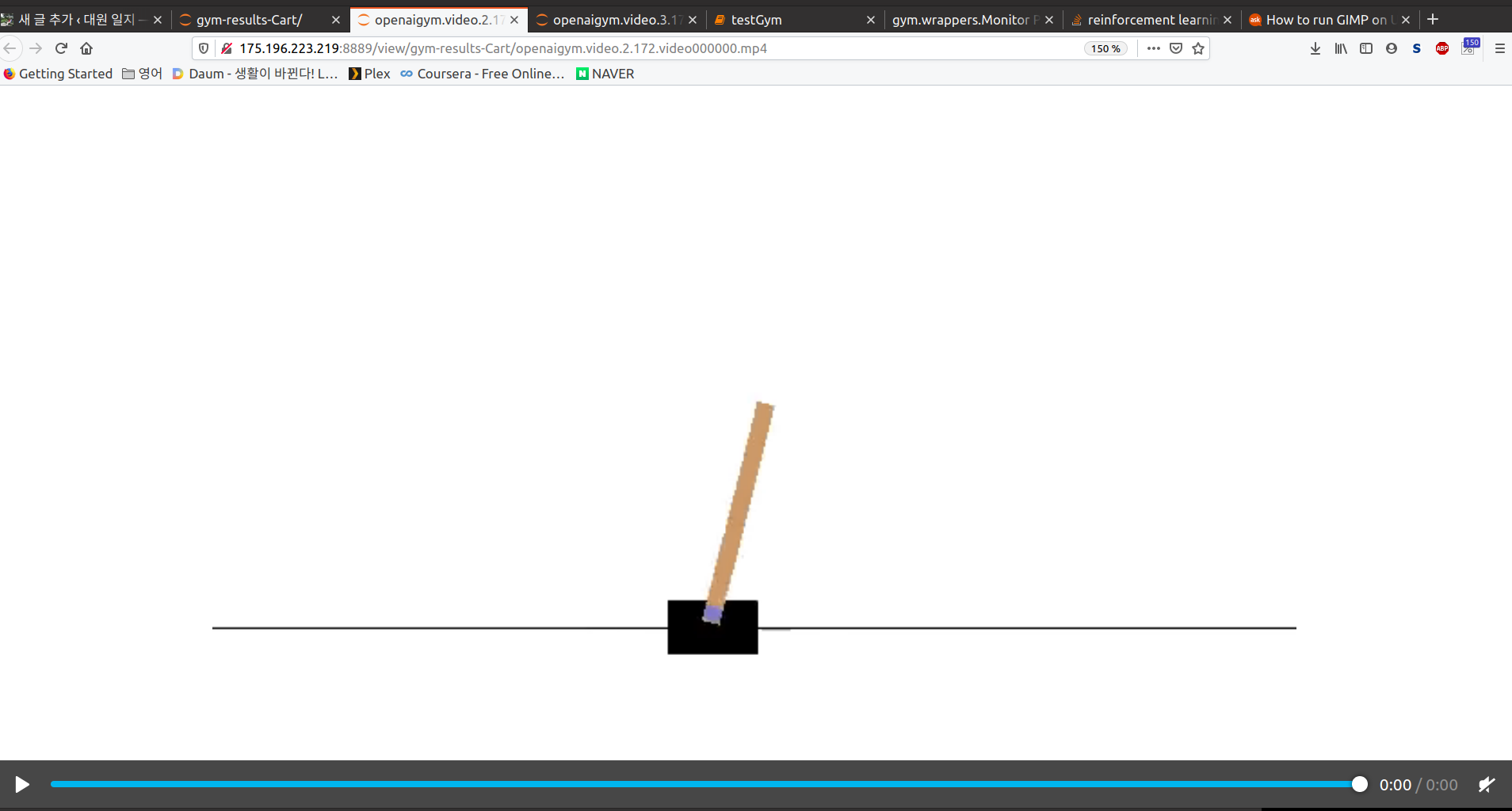This screenshot has height=811, width=1512.
Task: Open the library icon in toolbar
Action: tap(1341, 48)
